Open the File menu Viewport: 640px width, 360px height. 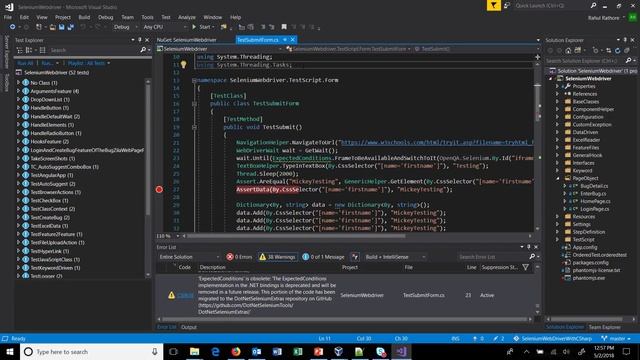point(8,17)
